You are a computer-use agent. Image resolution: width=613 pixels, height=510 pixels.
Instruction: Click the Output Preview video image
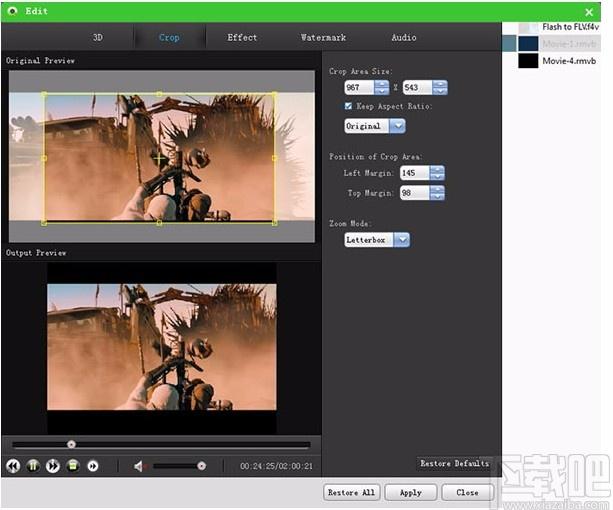point(162,347)
